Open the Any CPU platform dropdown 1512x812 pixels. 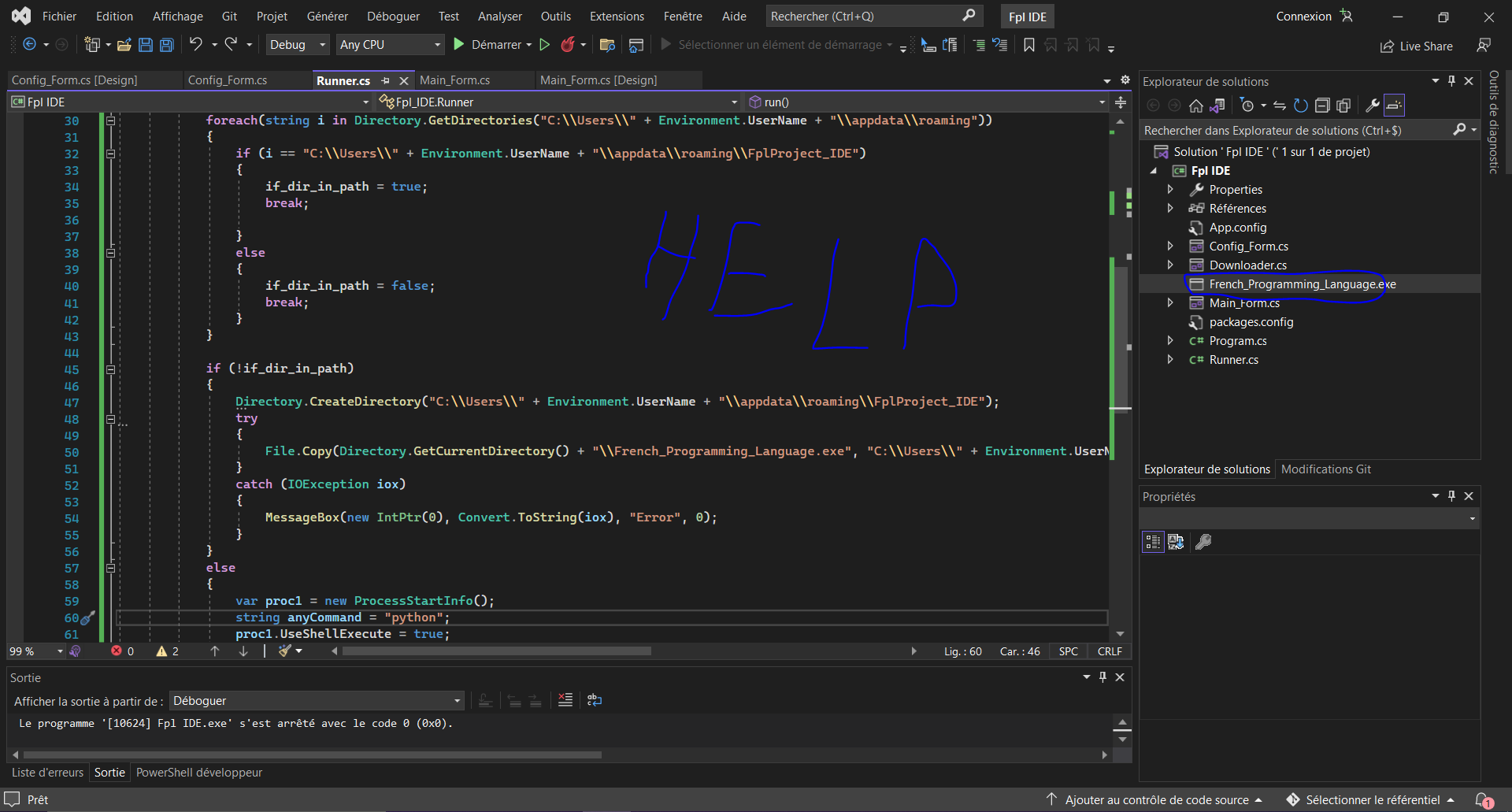click(x=390, y=45)
